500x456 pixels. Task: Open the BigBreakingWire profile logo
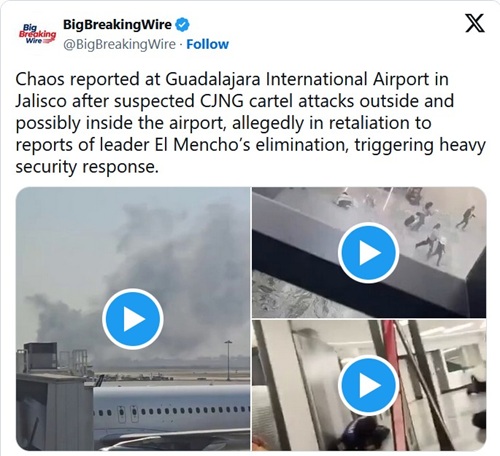pyautogui.click(x=37, y=34)
